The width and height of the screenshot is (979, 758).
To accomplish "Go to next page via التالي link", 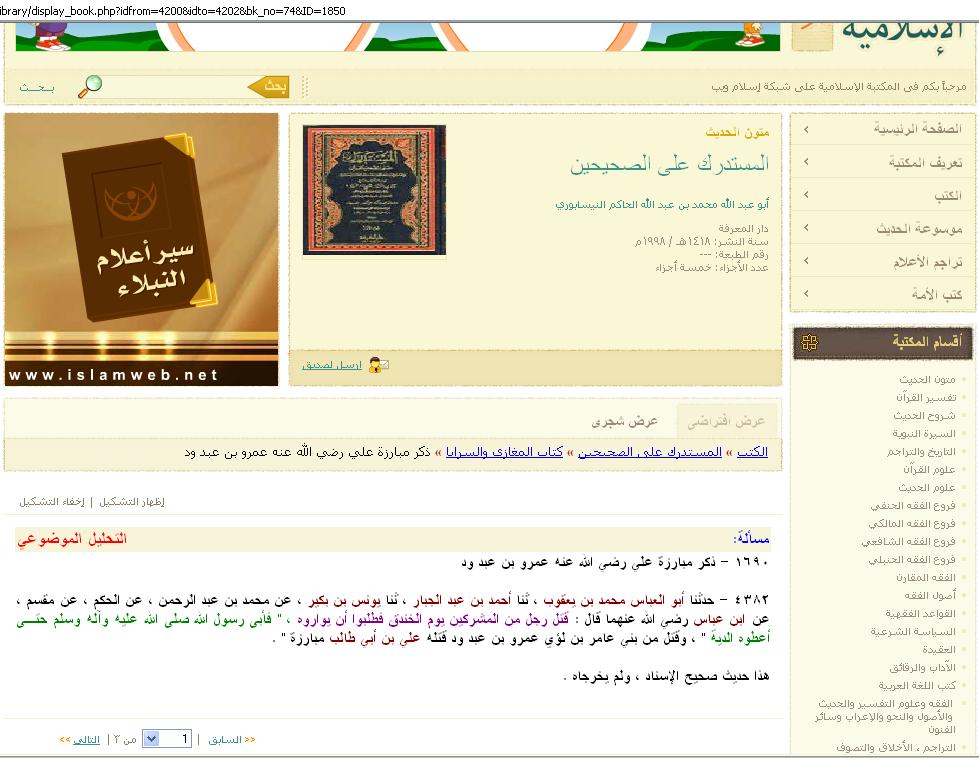I will (x=81, y=740).
